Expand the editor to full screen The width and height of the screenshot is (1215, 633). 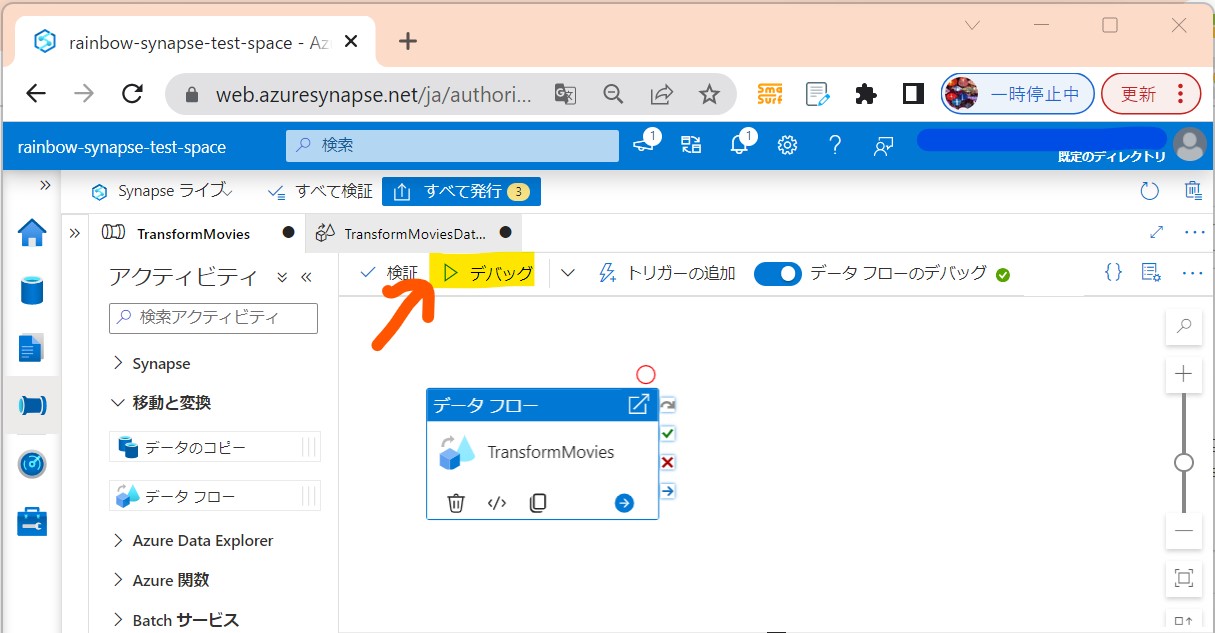tap(1157, 232)
